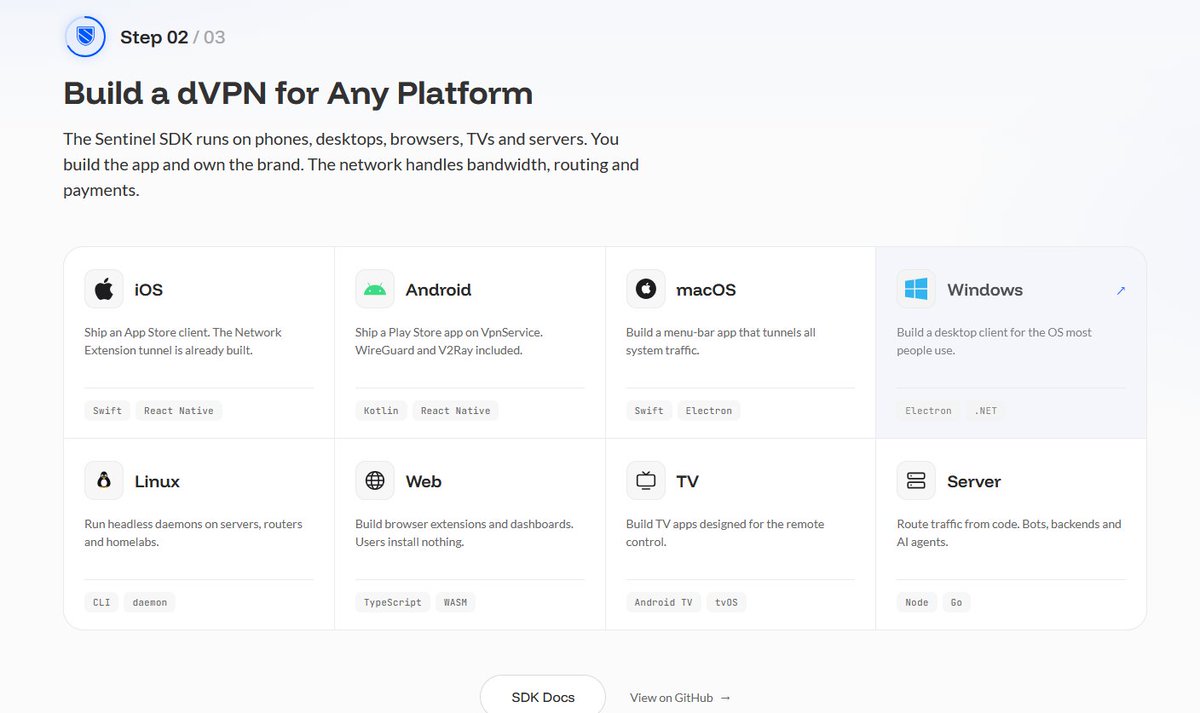Select the CLI tag
This screenshot has width=1200, height=713.
click(x=102, y=603)
